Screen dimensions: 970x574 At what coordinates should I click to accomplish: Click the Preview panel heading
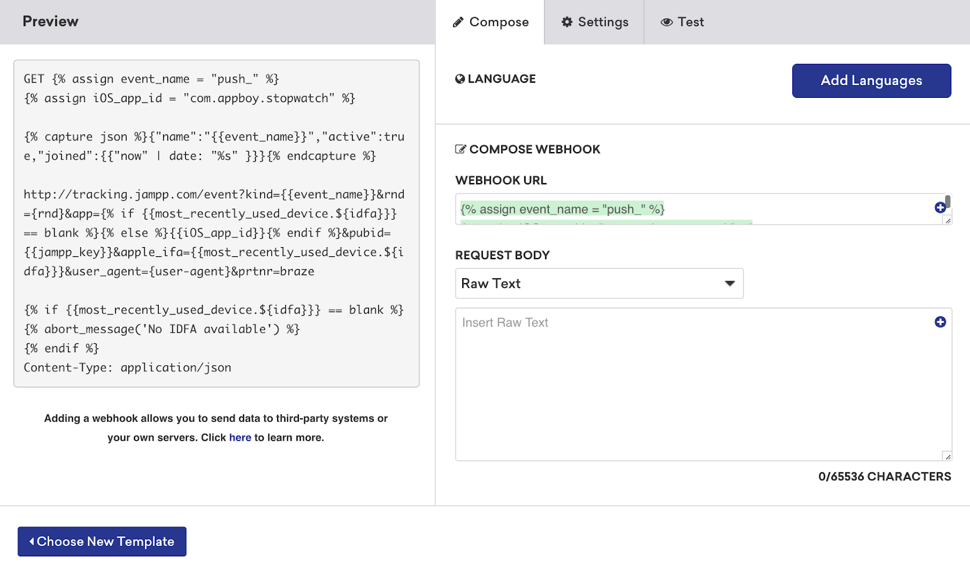[51, 21]
